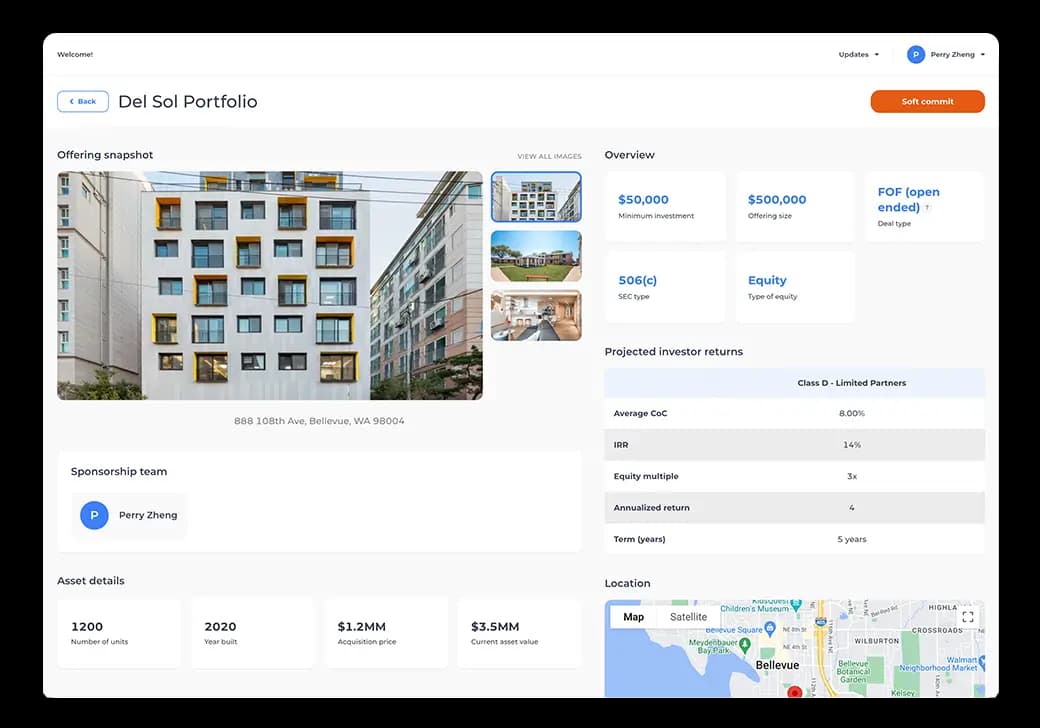1040x728 pixels.
Task: Click the red location pin on map
Action: 795,692
